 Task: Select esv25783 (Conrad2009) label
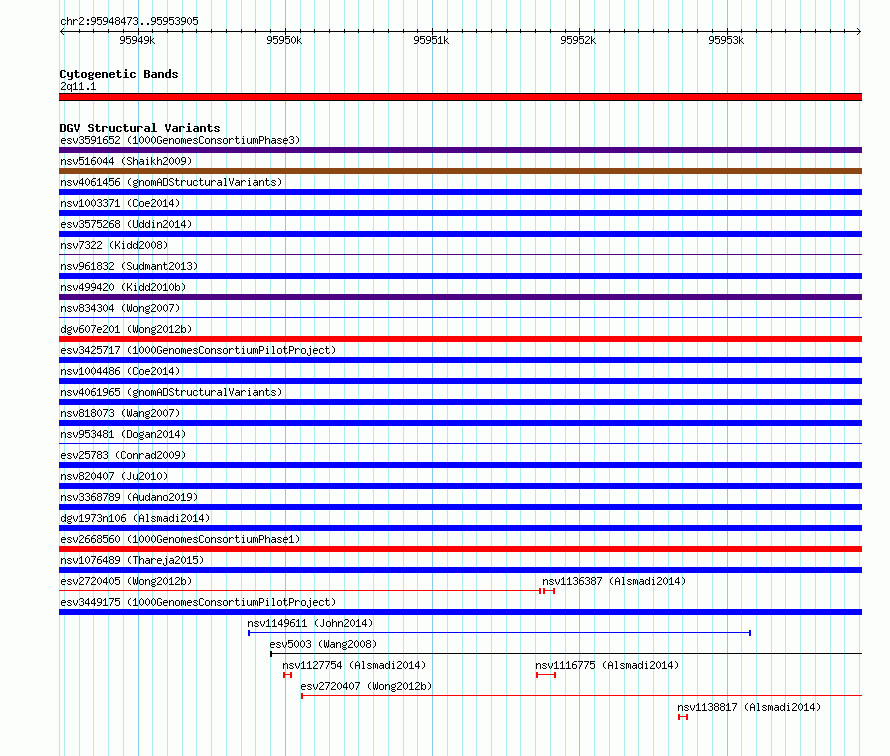click(x=123, y=455)
